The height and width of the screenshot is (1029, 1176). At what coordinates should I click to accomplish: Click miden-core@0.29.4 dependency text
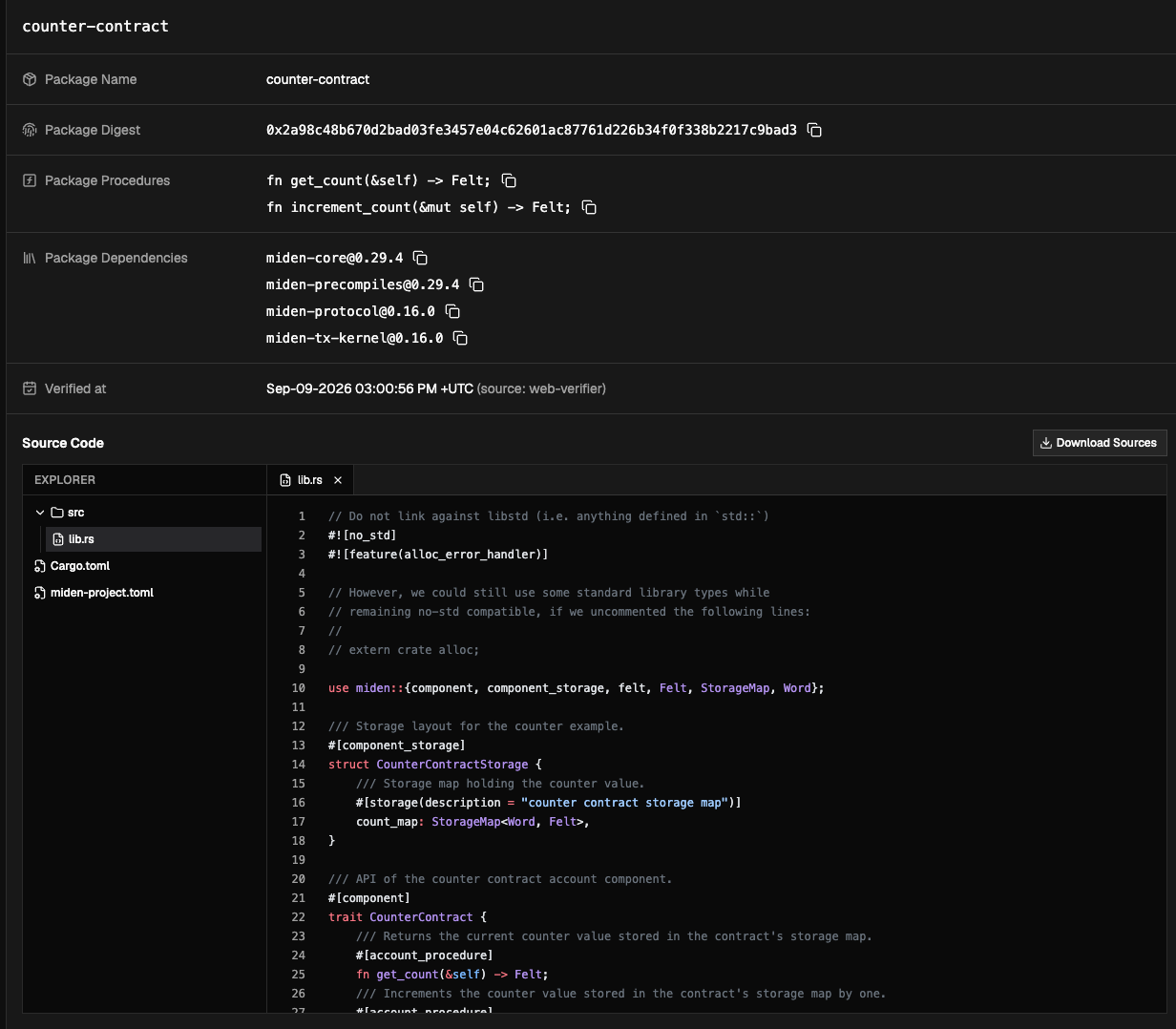coord(335,258)
